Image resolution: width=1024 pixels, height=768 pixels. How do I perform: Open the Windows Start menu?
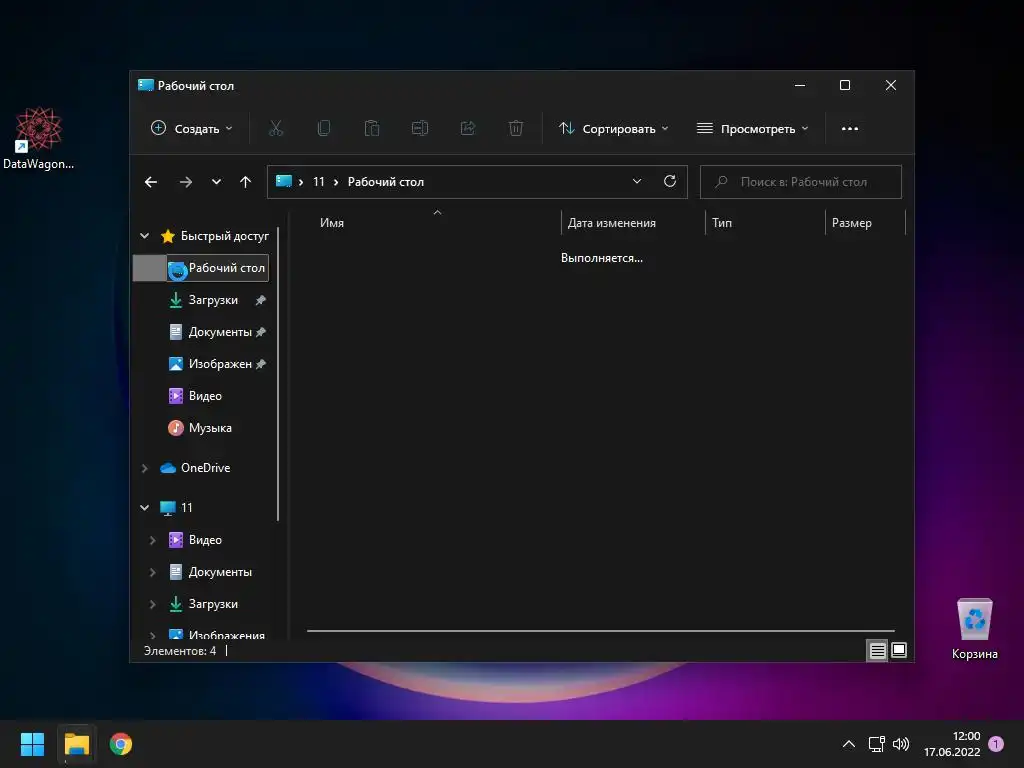pyautogui.click(x=32, y=744)
